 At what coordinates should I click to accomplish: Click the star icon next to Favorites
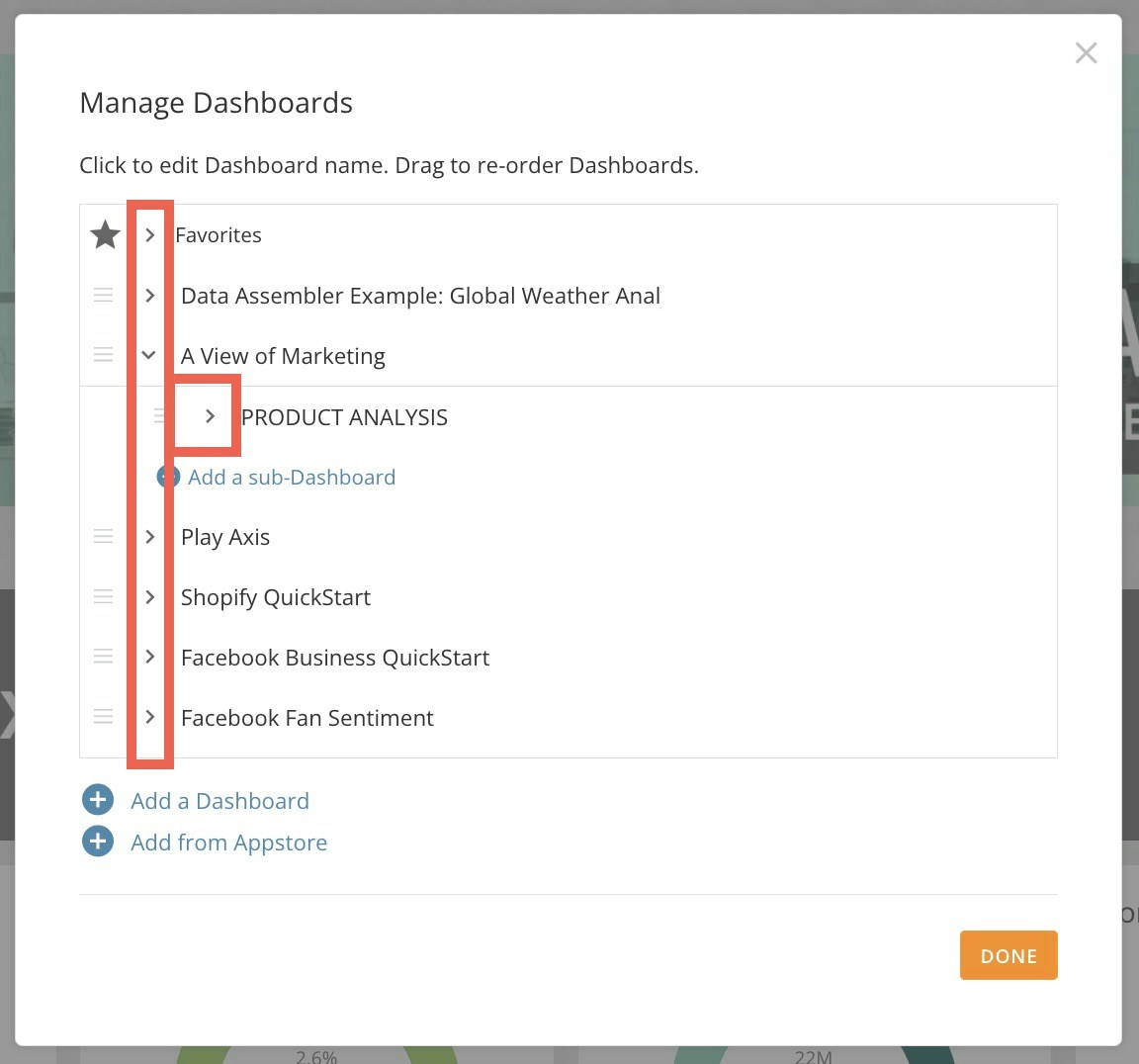[x=105, y=234]
